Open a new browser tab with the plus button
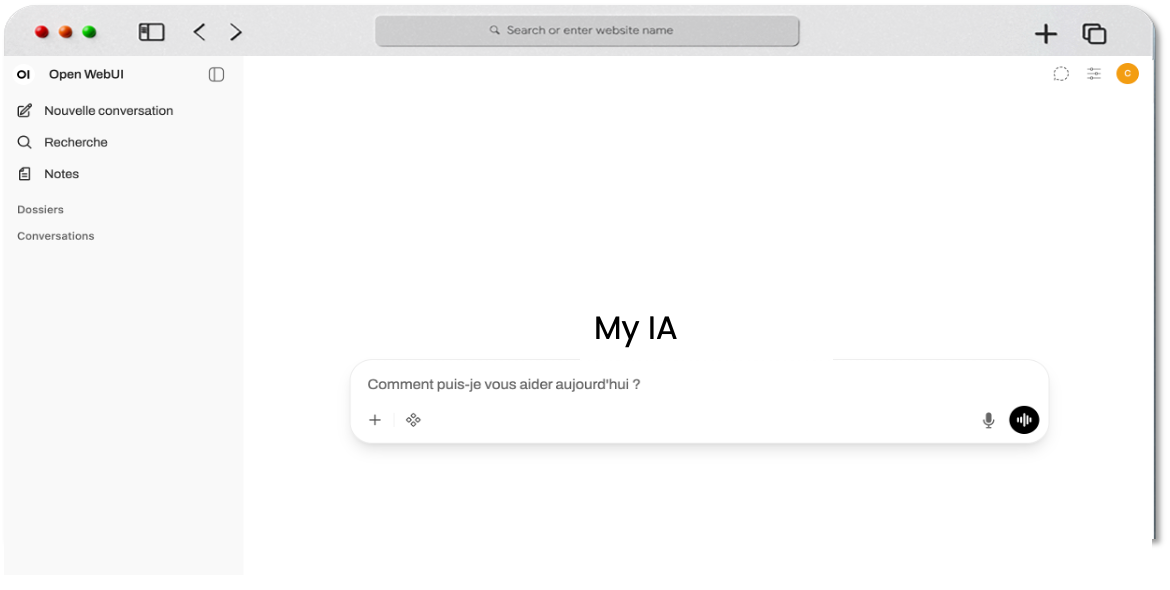 point(1045,33)
